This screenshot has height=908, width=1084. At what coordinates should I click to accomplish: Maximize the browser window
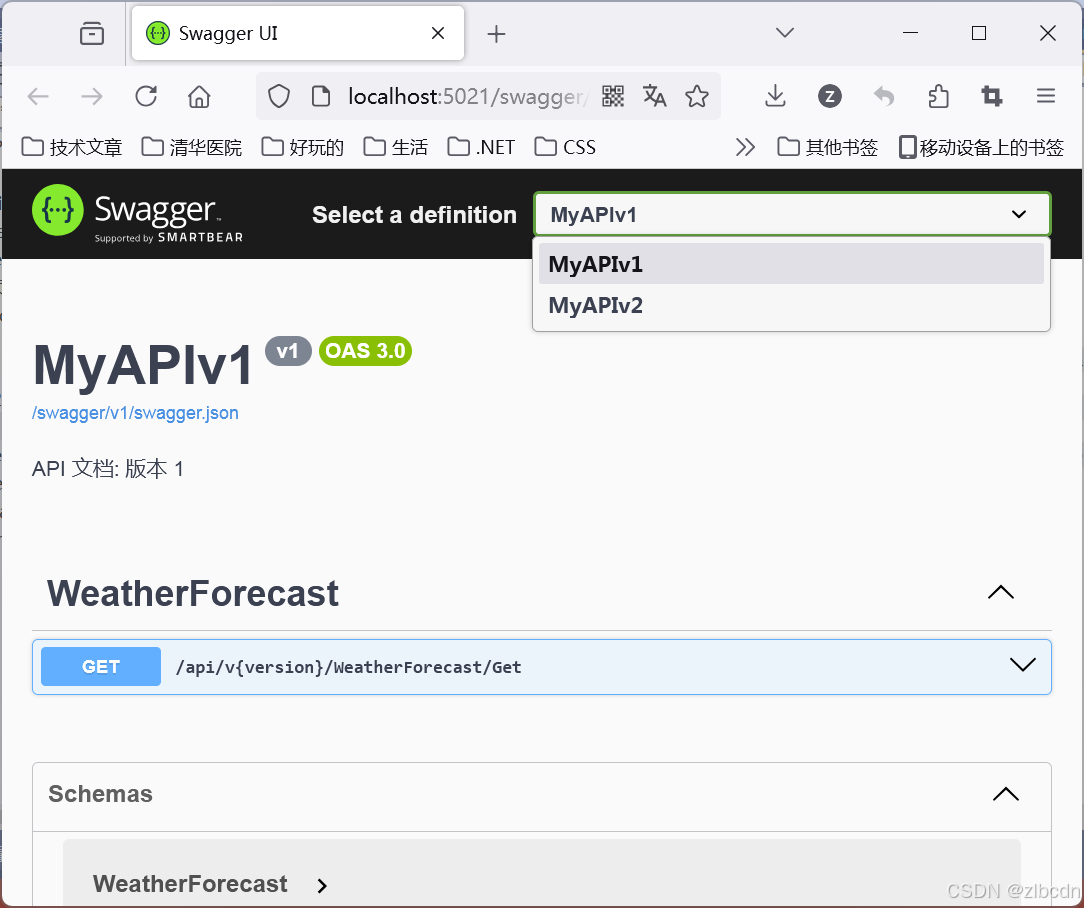[x=979, y=33]
